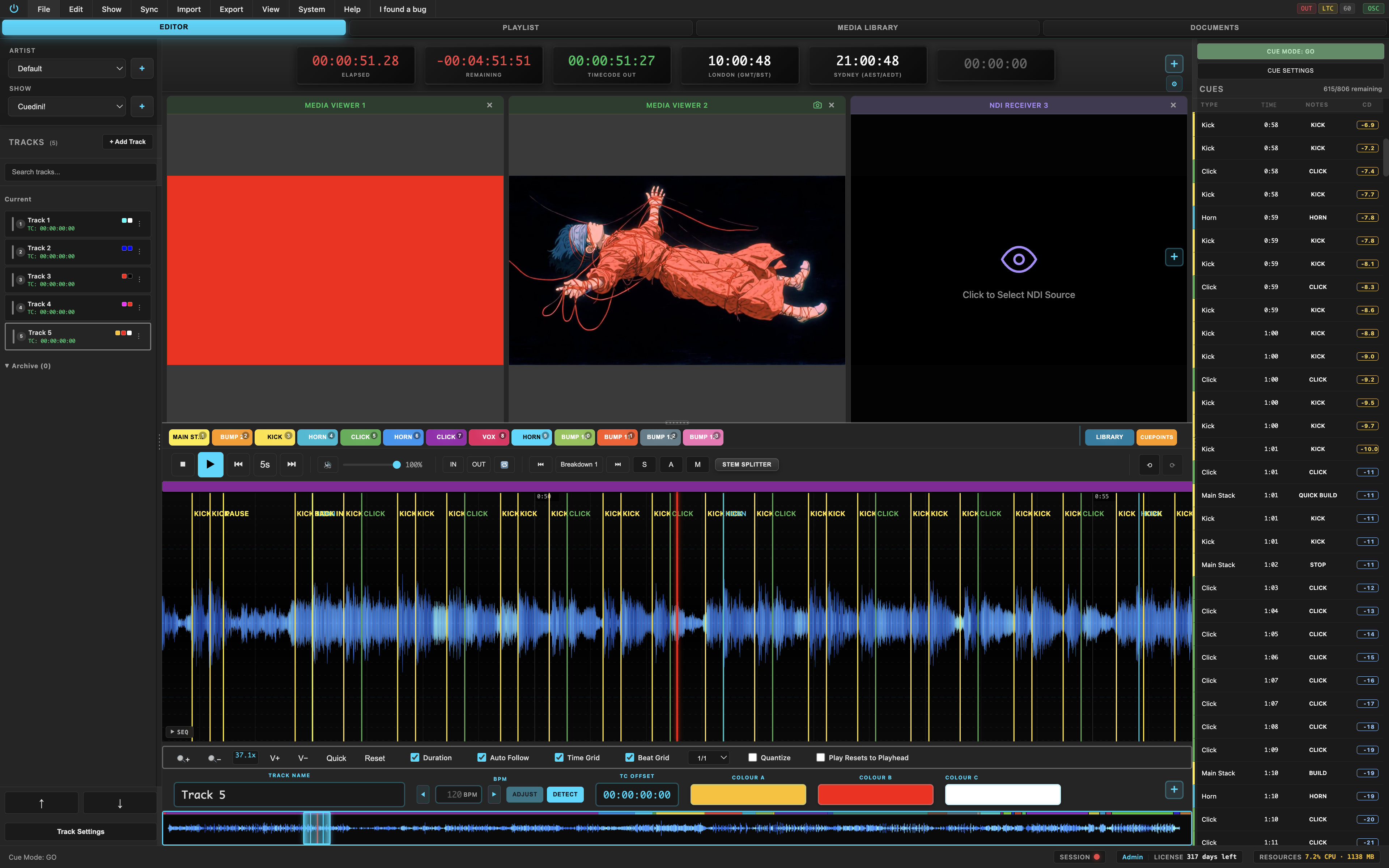Click the Play button

pos(211,464)
